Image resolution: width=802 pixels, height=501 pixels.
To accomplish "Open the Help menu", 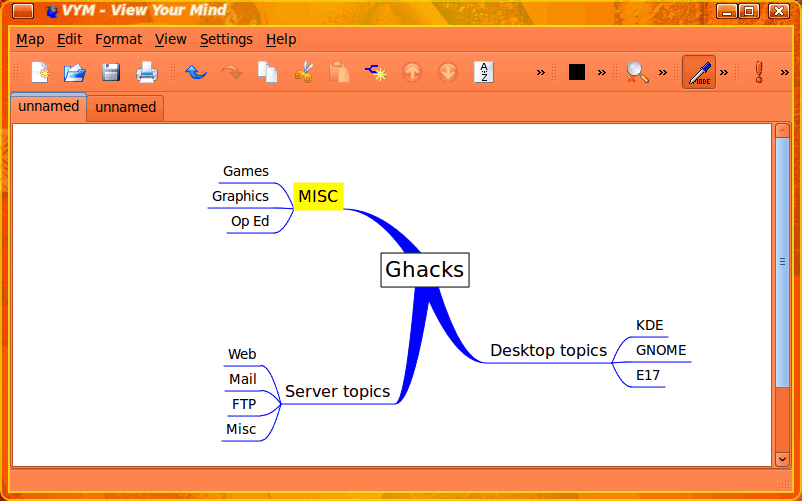I will (281, 39).
